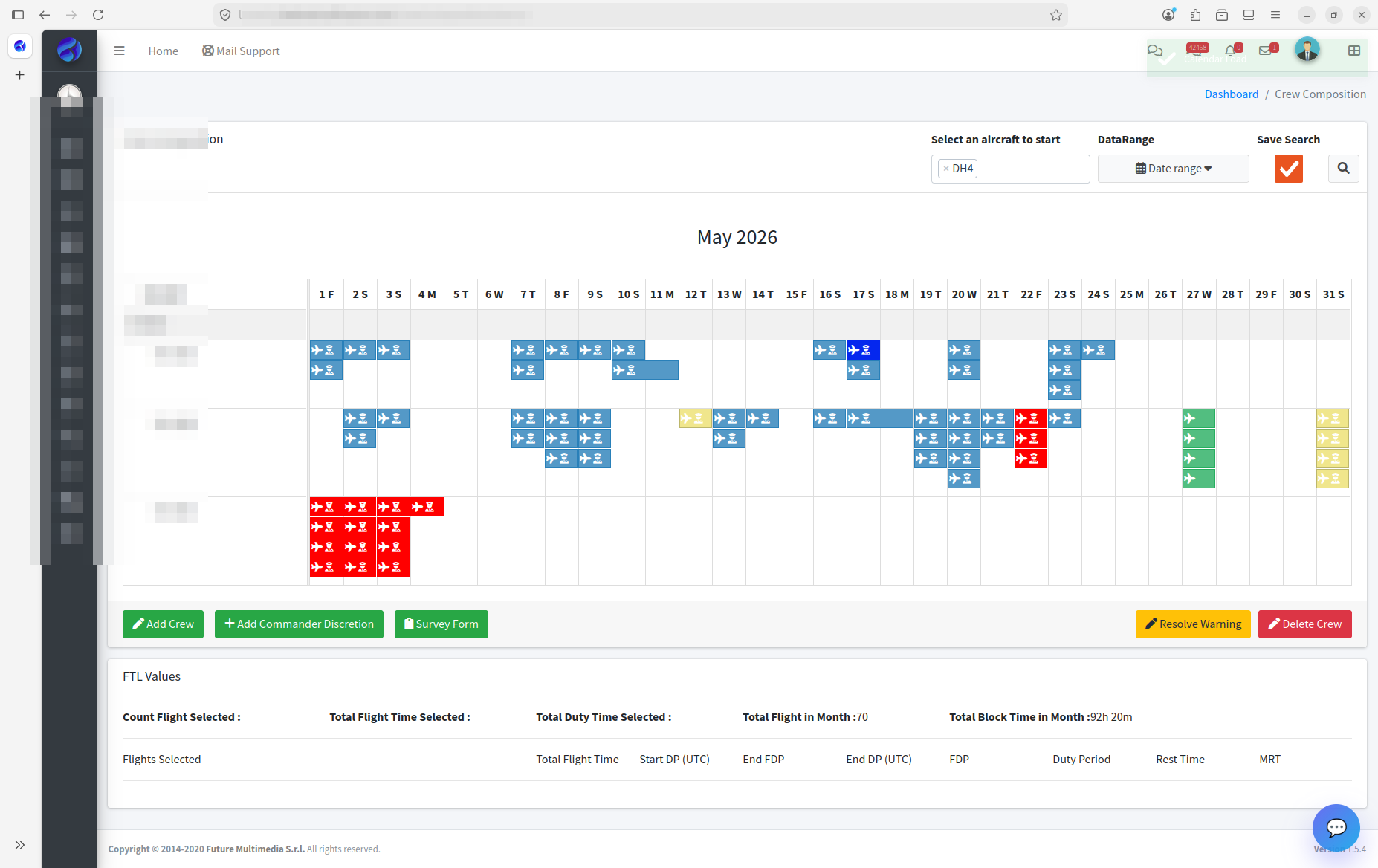Select the long blue flight spanning 10 S–11 M

645,370
